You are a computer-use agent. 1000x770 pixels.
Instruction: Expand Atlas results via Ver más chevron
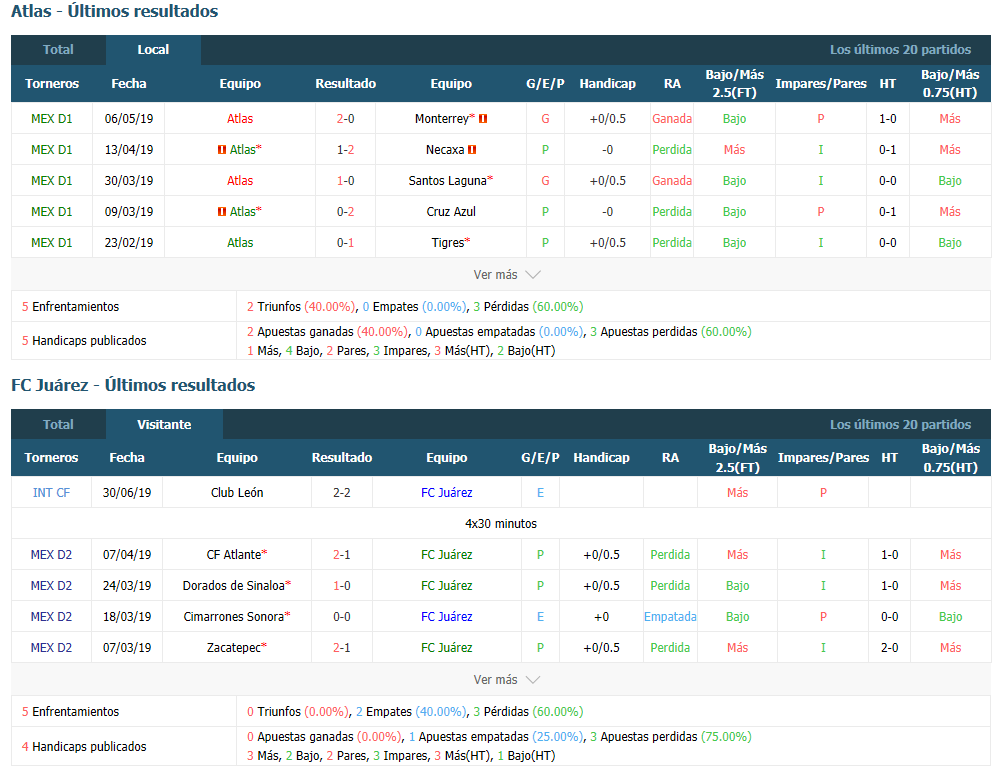(x=533, y=275)
